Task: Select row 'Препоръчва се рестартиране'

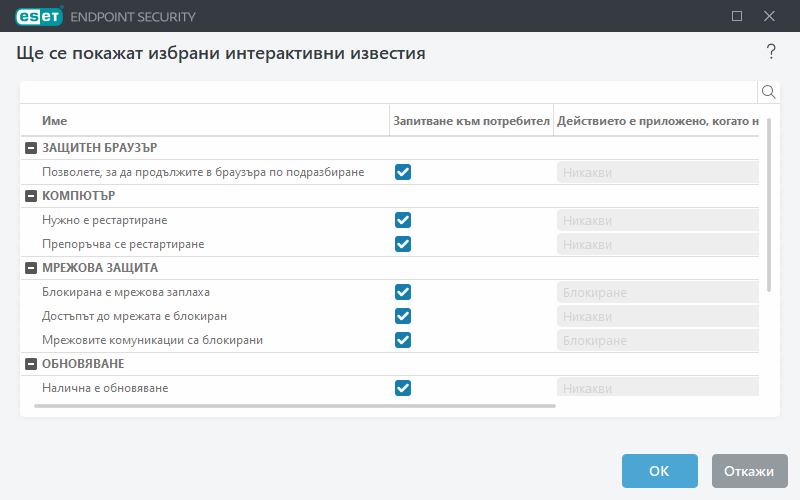Action: (390, 244)
